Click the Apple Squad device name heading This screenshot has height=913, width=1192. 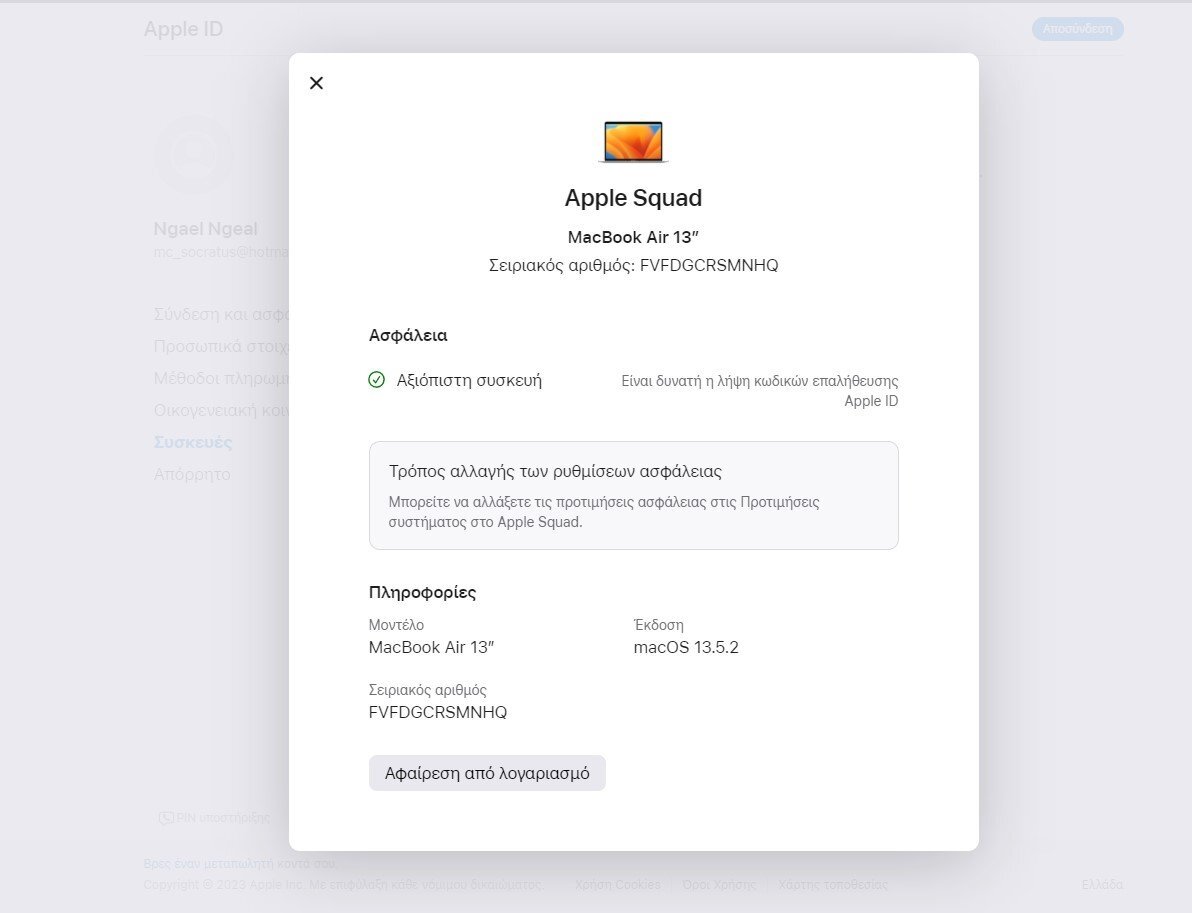click(x=633, y=198)
